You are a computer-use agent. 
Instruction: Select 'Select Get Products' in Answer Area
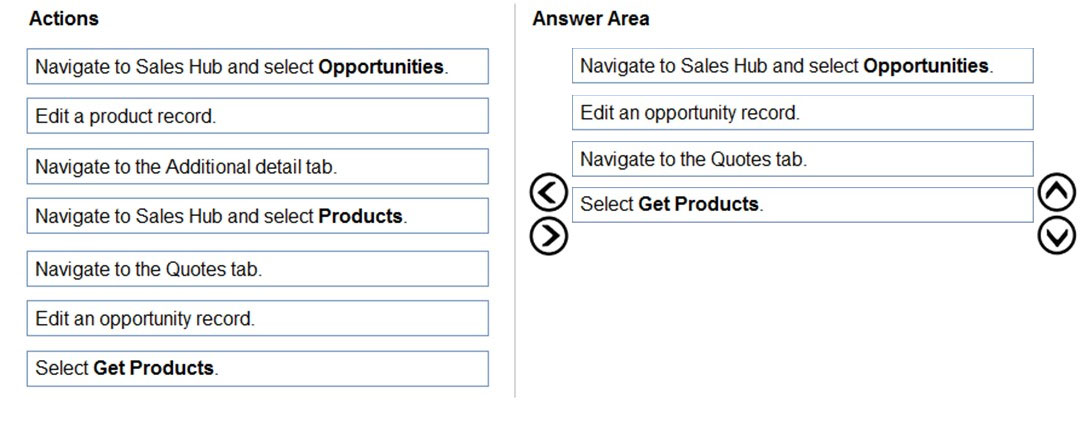tap(803, 205)
